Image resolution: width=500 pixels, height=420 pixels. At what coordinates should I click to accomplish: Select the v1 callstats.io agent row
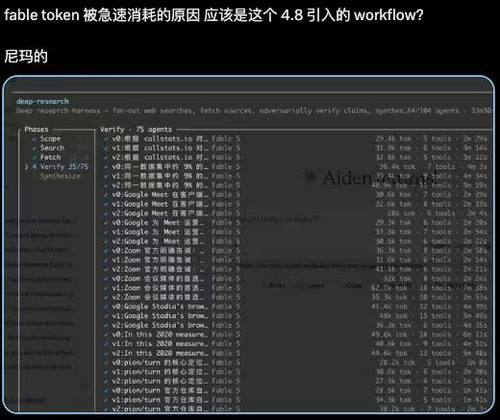click(x=295, y=148)
